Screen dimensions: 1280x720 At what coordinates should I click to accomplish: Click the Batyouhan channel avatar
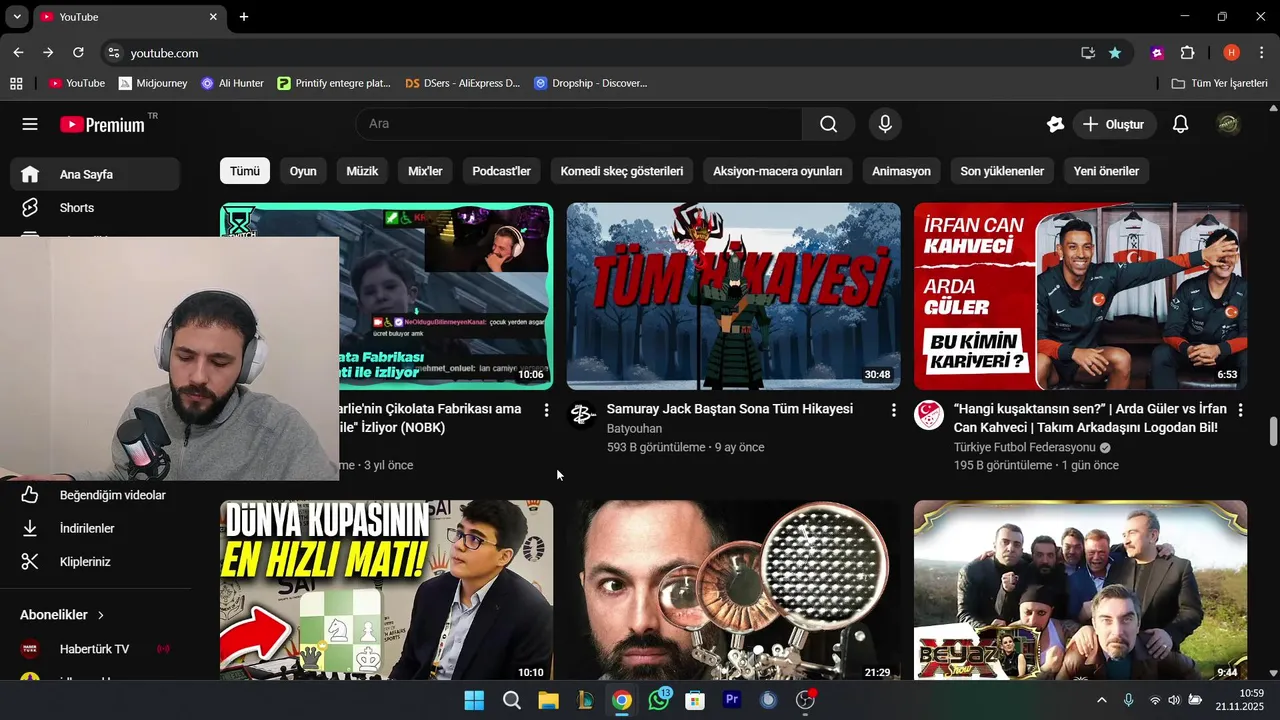[x=582, y=415]
